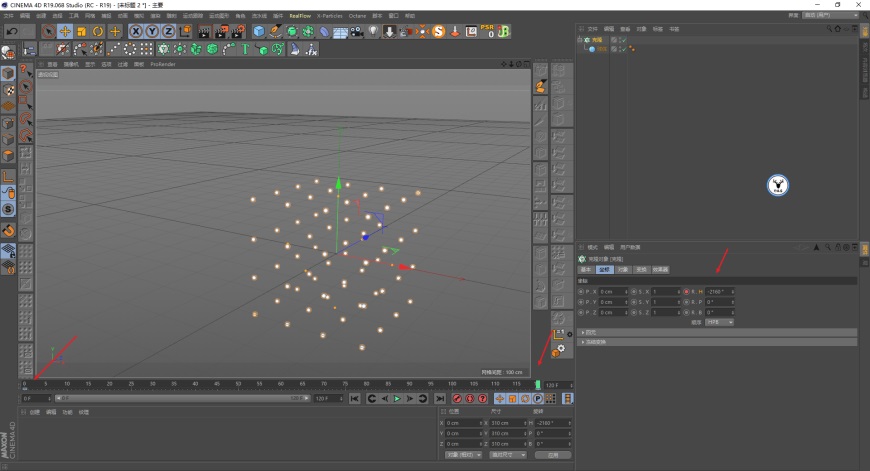Toggle the coordinate system icon
Image resolution: width=870 pixels, height=471 pixels.
[x=185, y=32]
